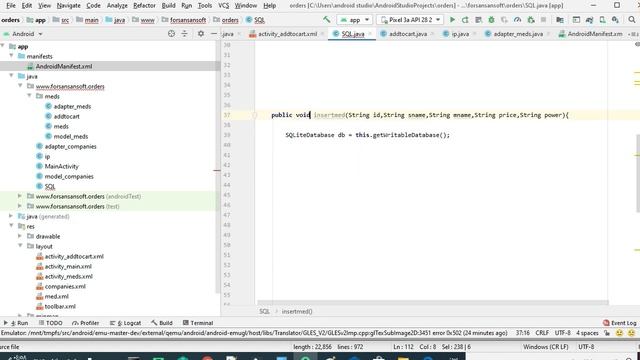Open the TODO tool window
640x360 pixels.
pyautogui.click(x=51, y=323)
